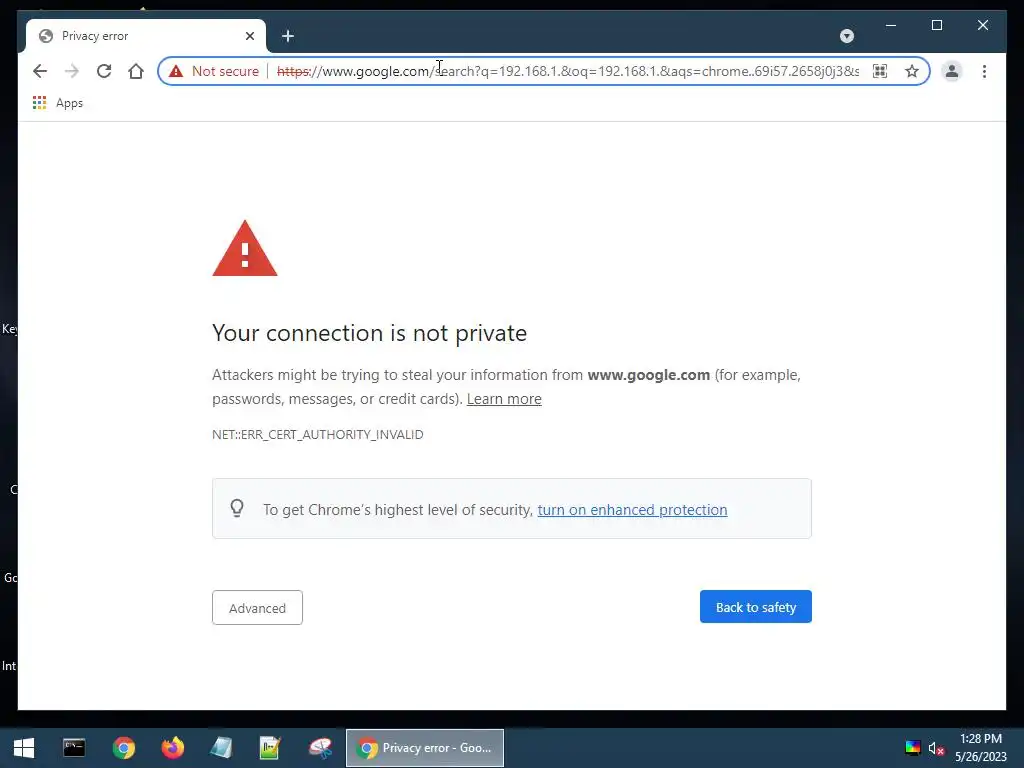Click the Apps bookmark label
This screenshot has height=768, width=1024.
tap(69, 103)
